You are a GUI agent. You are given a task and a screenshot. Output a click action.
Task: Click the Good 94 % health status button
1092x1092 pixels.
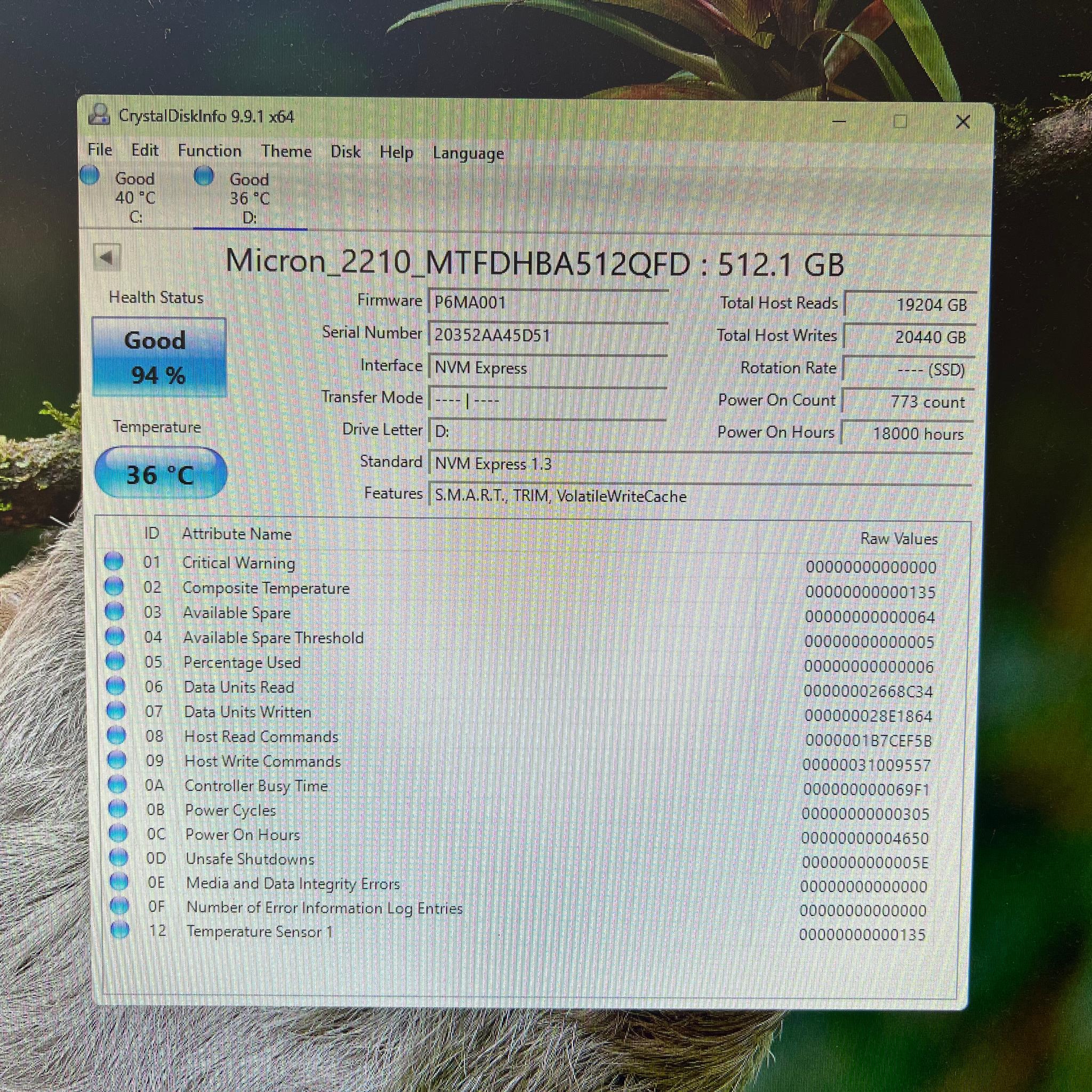point(159,357)
